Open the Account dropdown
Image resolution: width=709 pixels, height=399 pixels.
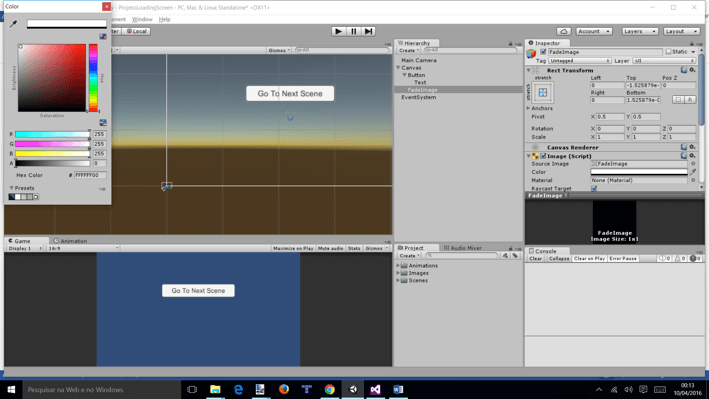click(x=594, y=31)
